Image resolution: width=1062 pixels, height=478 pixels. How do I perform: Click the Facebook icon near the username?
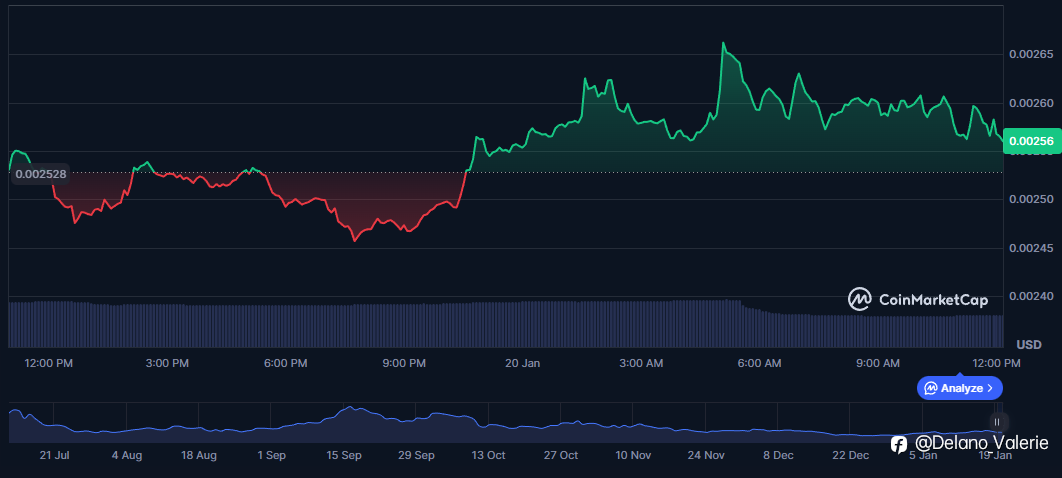point(898,444)
